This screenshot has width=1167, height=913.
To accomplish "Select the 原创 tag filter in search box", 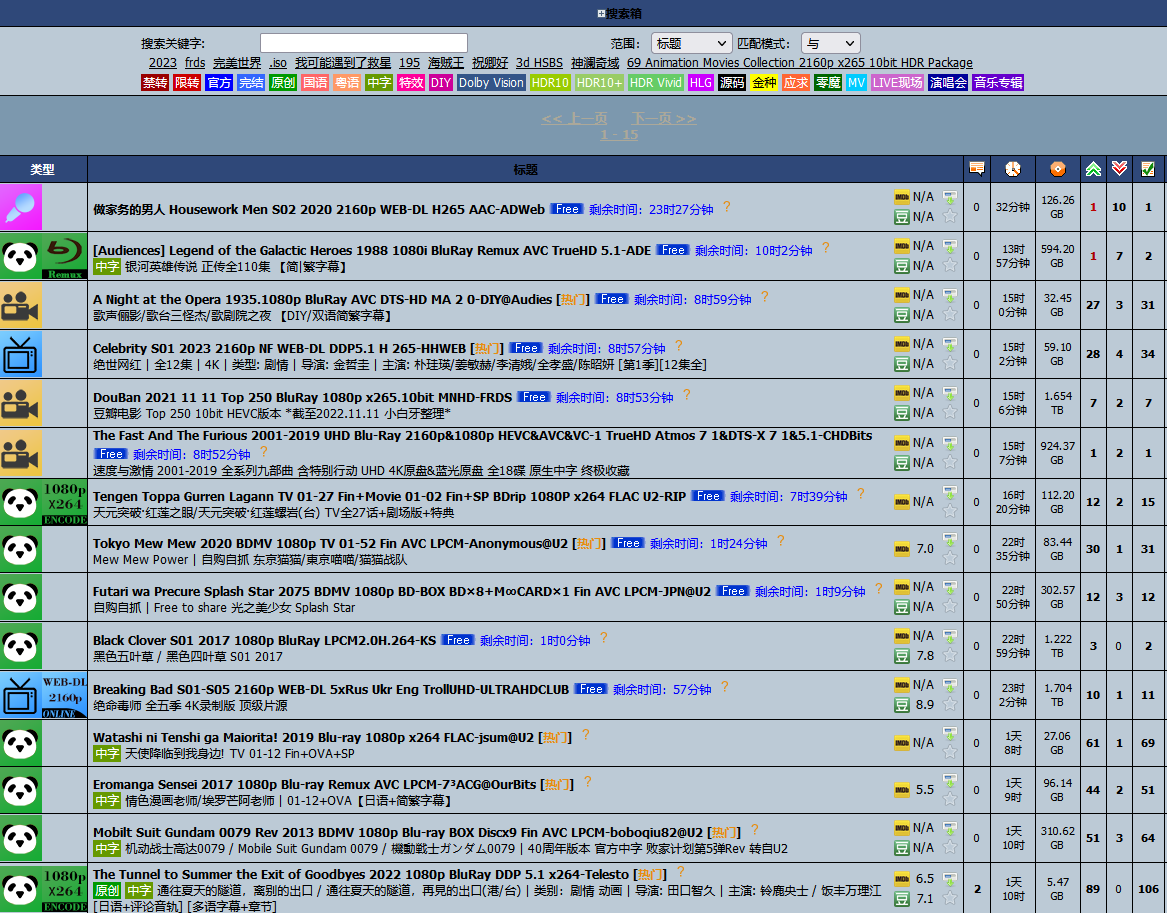I will [x=283, y=83].
